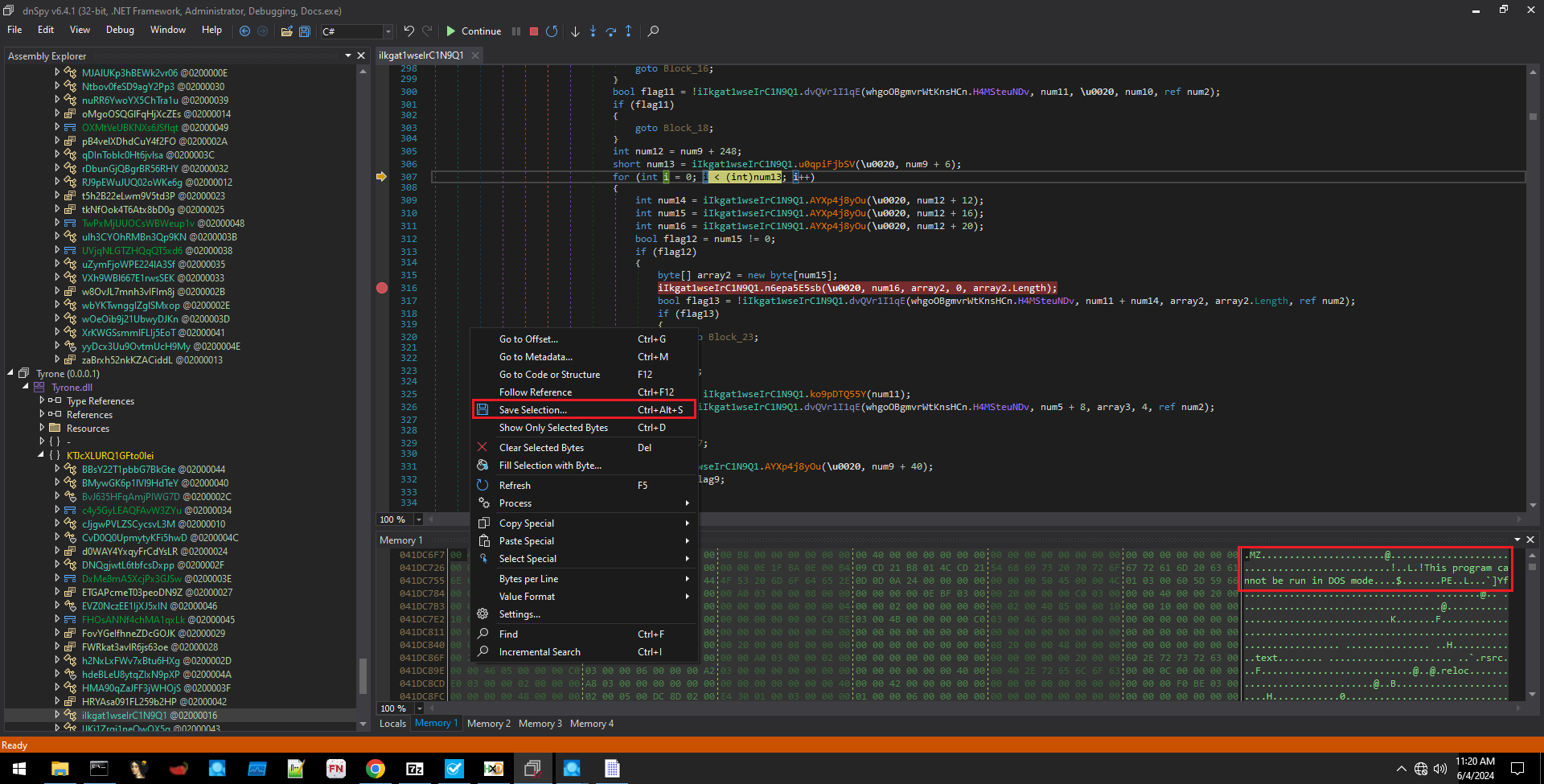Click the Break All pause icon
The image size is (1544, 784).
515,31
